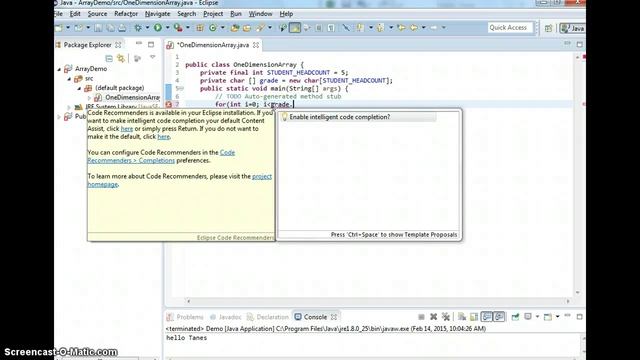The image size is (640, 360).
Task: Click the New Java Class icon
Action: pos(213,28)
